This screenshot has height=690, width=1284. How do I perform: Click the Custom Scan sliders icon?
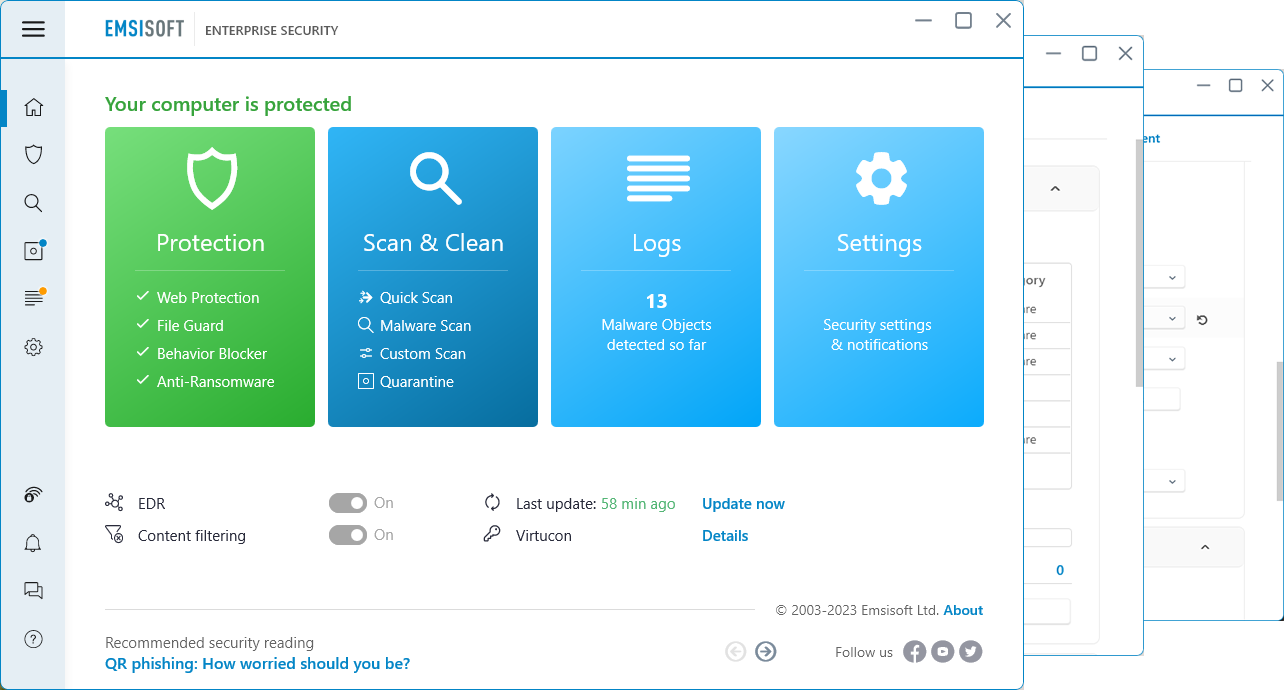(366, 354)
